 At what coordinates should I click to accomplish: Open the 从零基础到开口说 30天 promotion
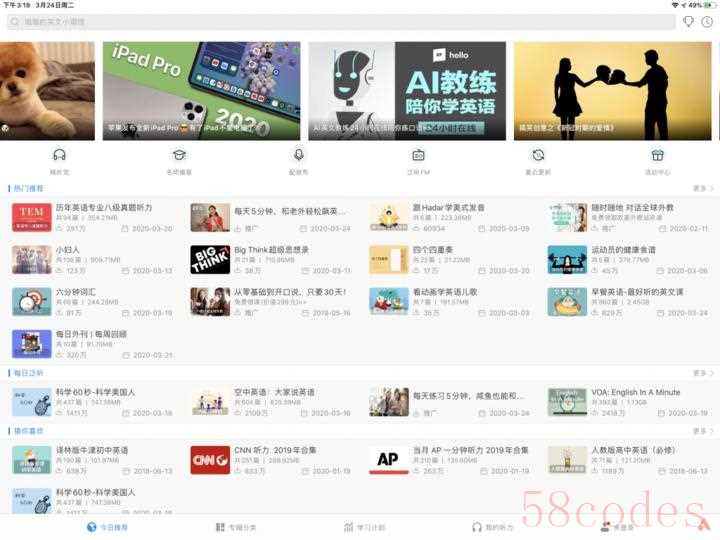271,302
